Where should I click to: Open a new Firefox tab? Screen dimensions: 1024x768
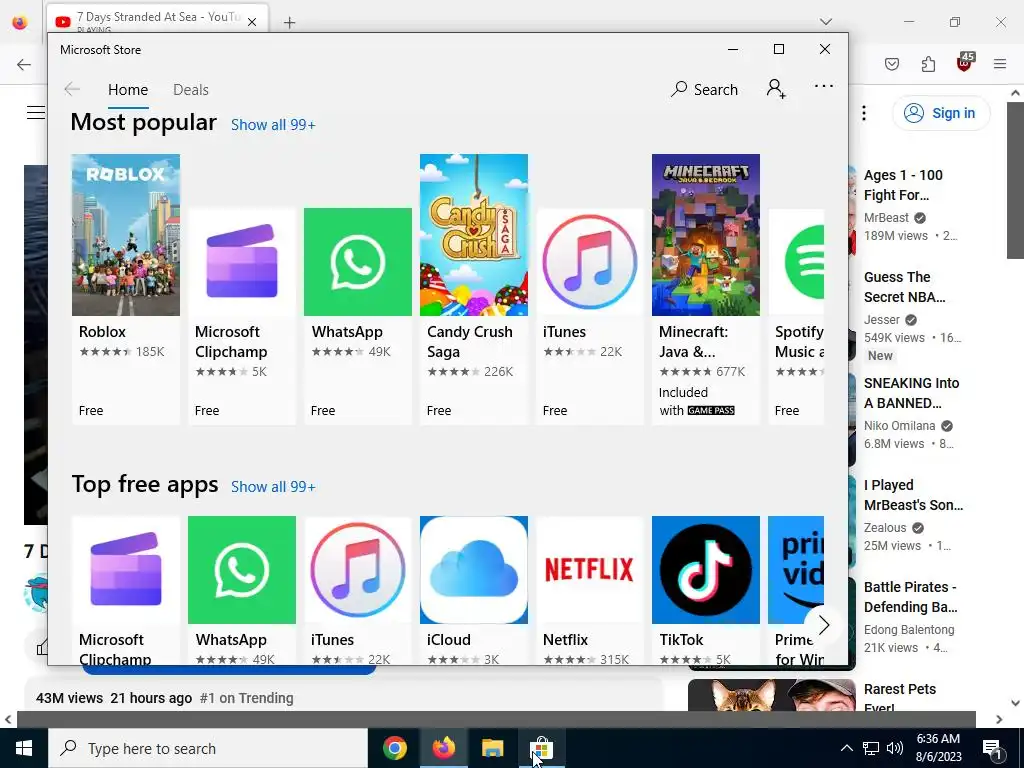click(x=289, y=22)
